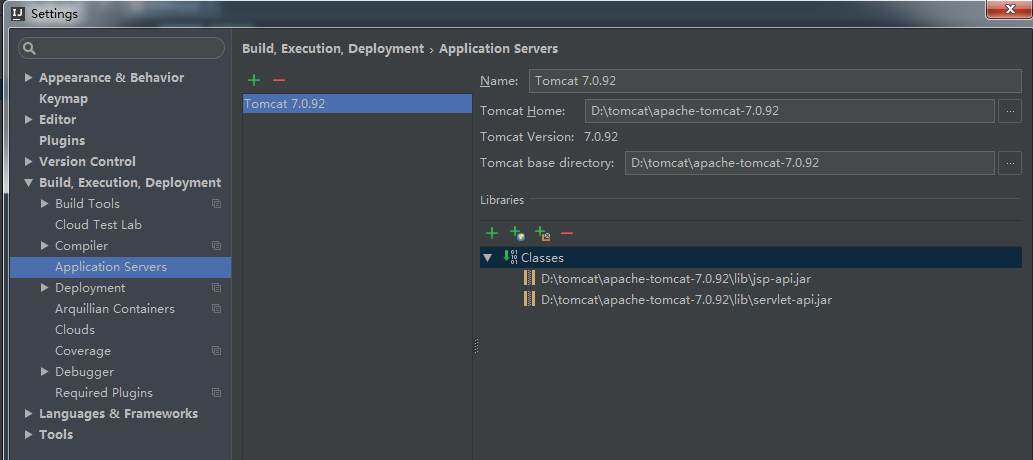Add a new application server with green plus
The image size is (1033, 460).
pos(254,80)
